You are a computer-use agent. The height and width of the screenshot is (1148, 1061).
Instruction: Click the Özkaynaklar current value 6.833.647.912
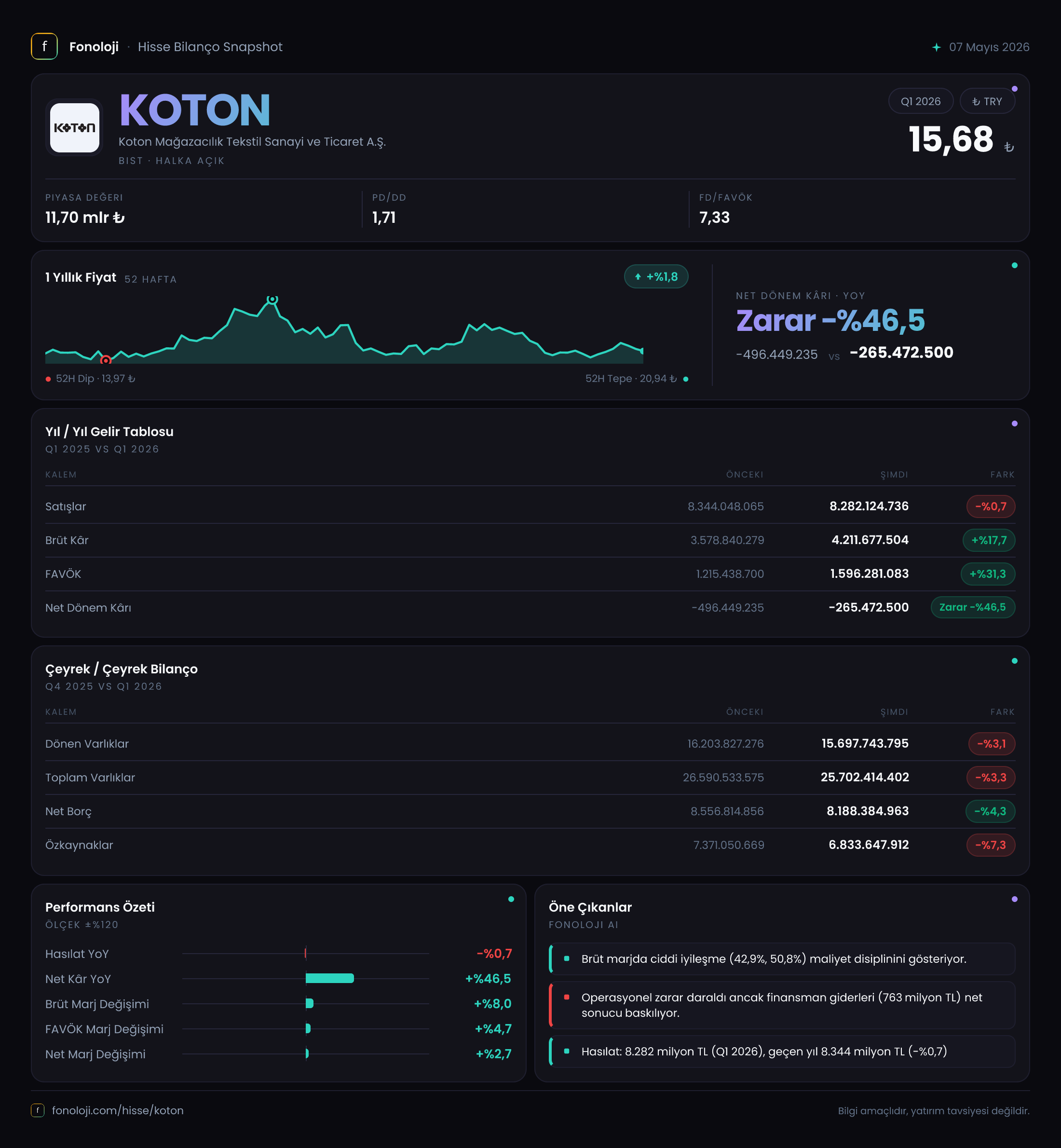869,845
